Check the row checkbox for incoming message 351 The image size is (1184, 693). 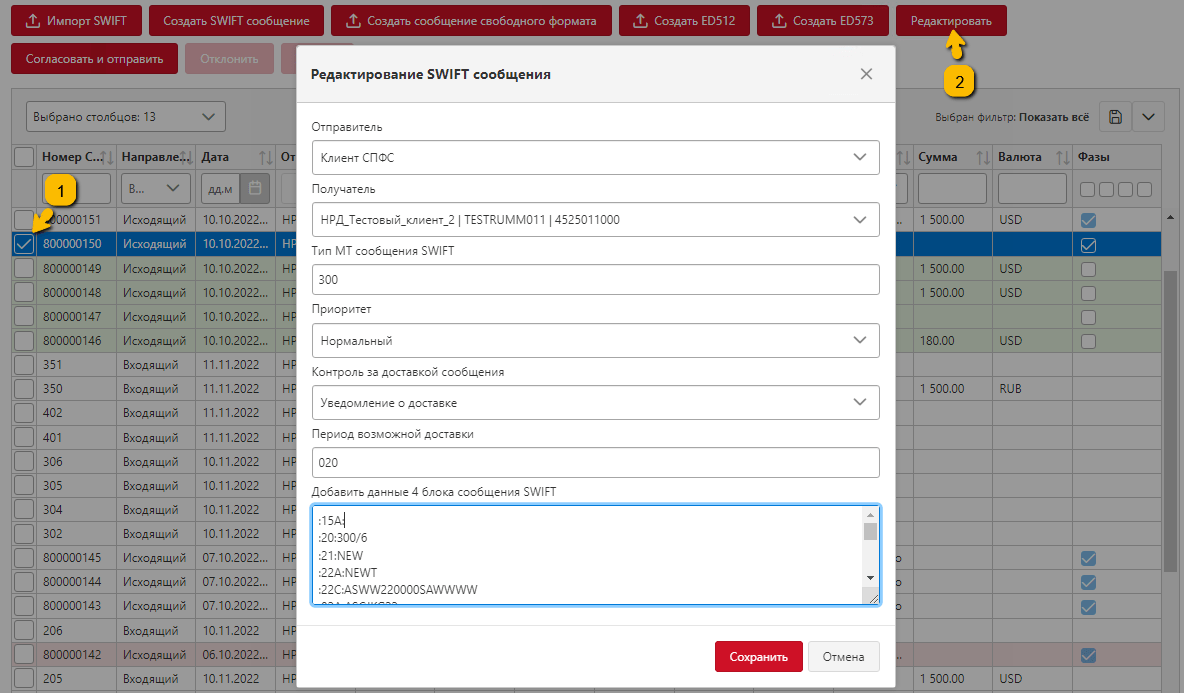click(x=24, y=365)
